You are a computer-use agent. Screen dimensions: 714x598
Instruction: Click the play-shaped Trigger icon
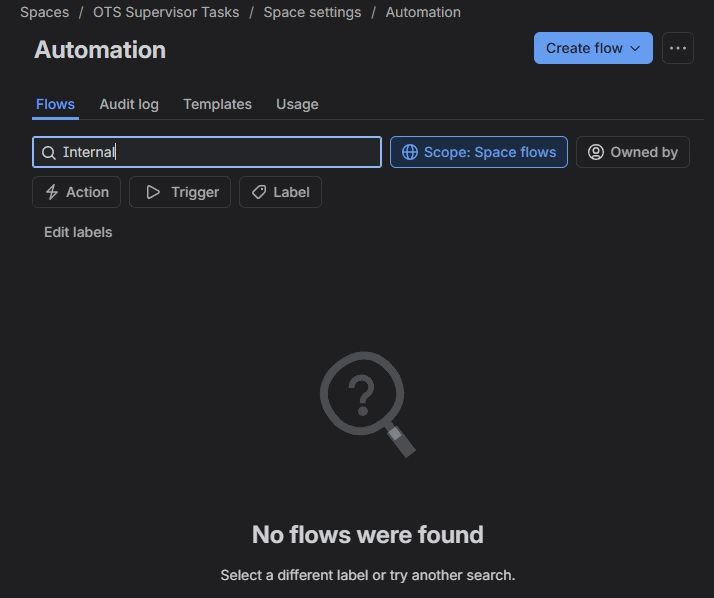tap(153, 192)
